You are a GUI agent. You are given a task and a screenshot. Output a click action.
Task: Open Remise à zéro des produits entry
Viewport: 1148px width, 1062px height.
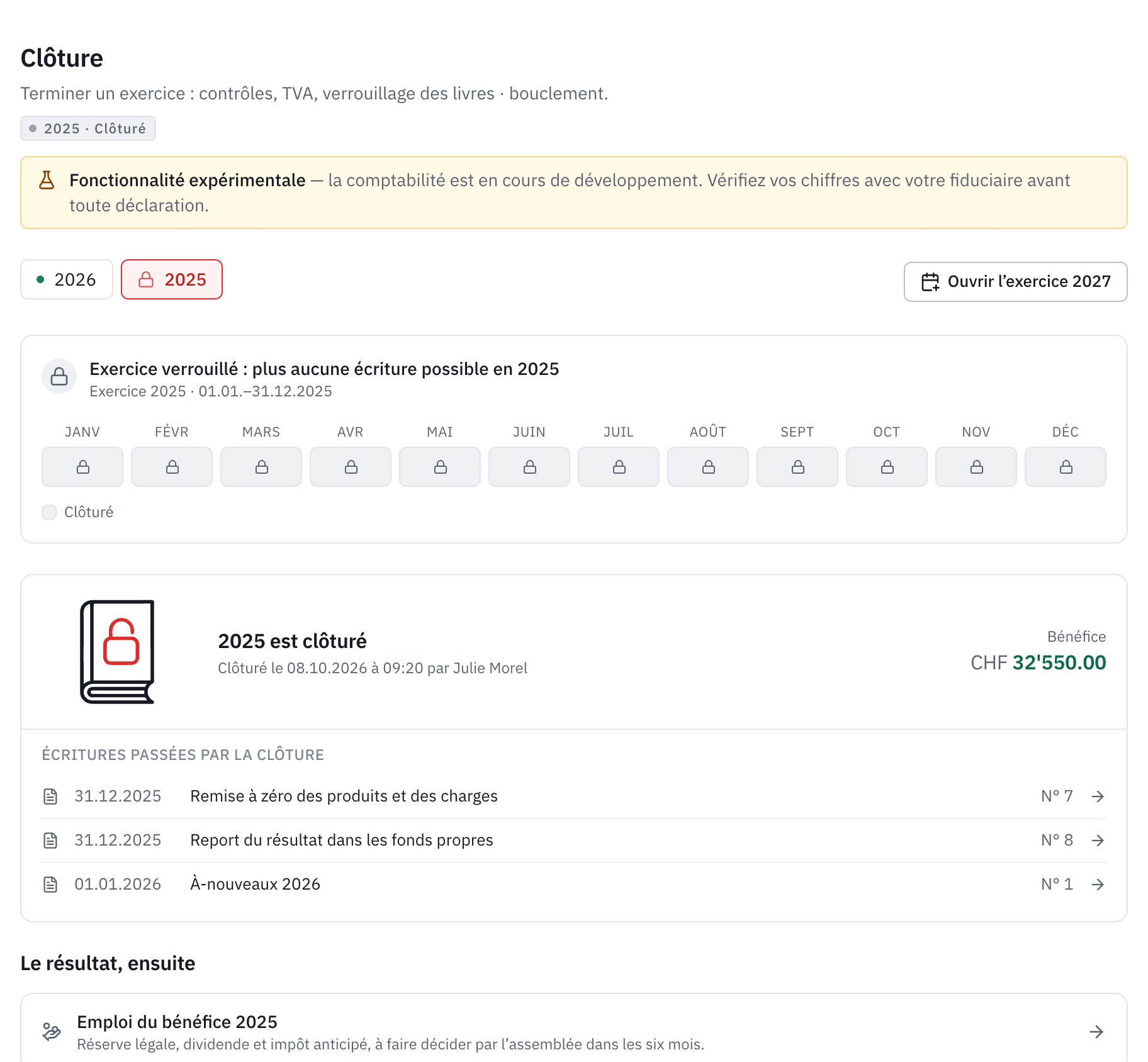coord(574,796)
